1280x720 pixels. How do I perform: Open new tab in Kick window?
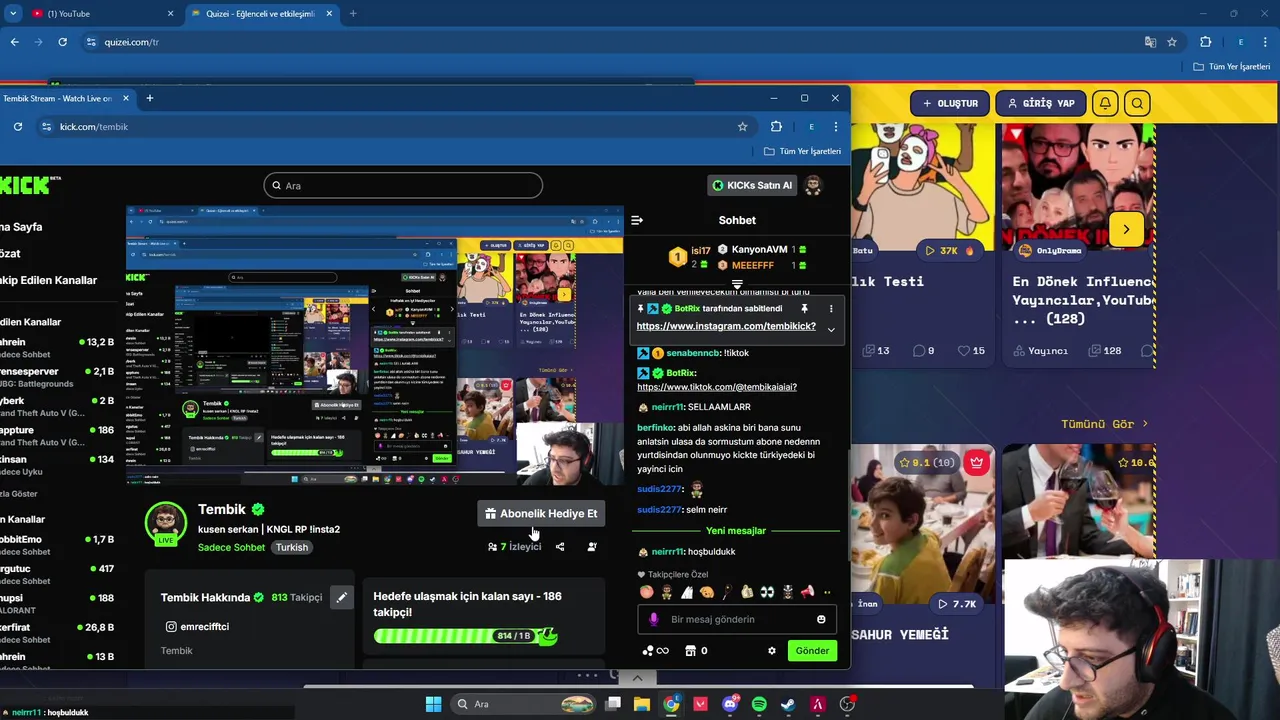(x=150, y=98)
